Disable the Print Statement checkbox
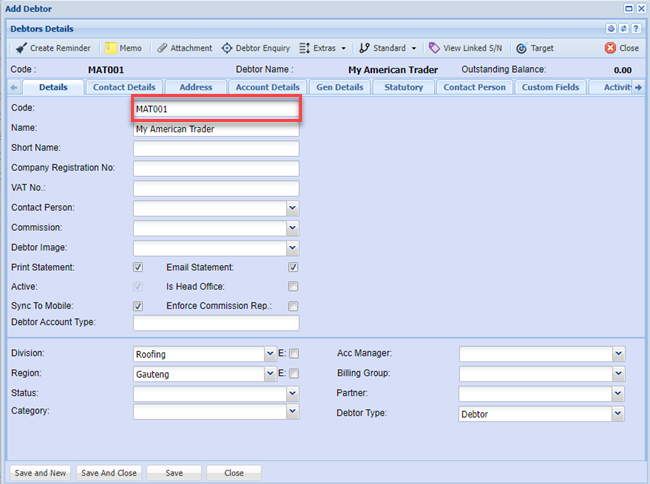The image size is (650, 484). pyautogui.click(x=138, y=268)
